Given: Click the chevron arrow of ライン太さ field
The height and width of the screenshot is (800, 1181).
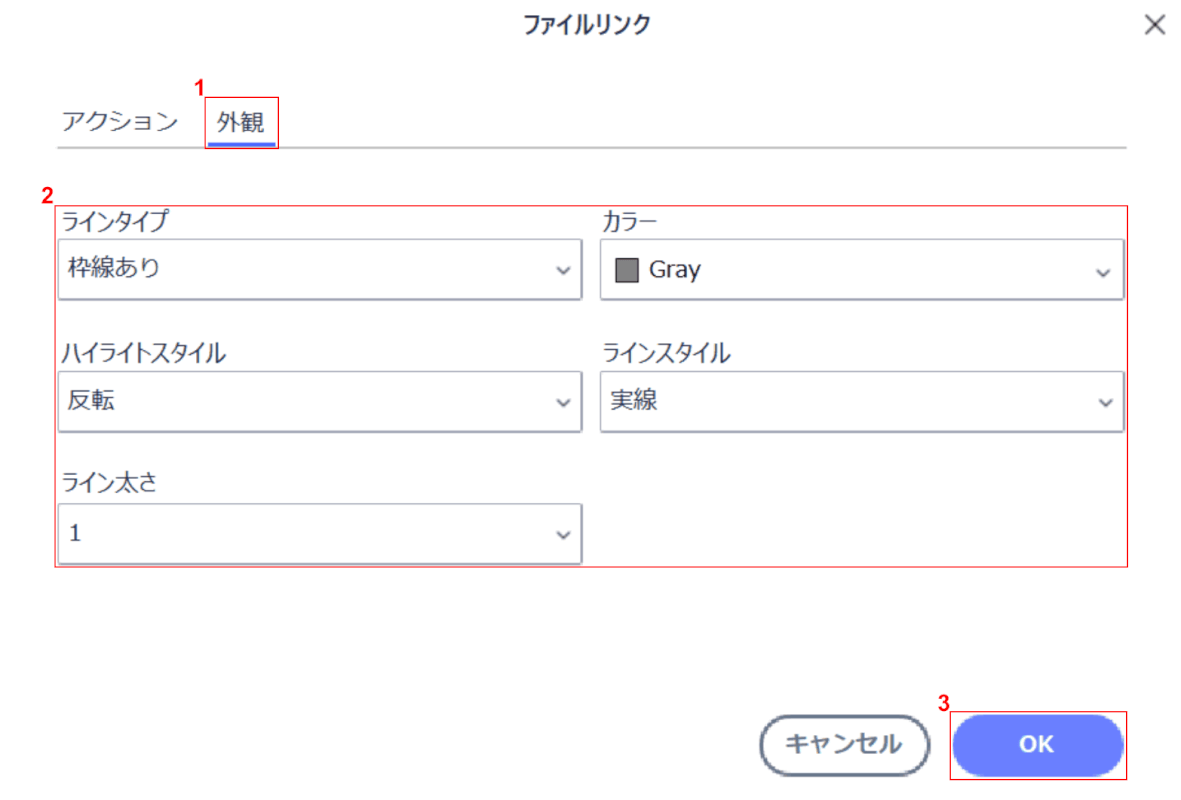Looking at the screenshot, I should tap(563, 535).
